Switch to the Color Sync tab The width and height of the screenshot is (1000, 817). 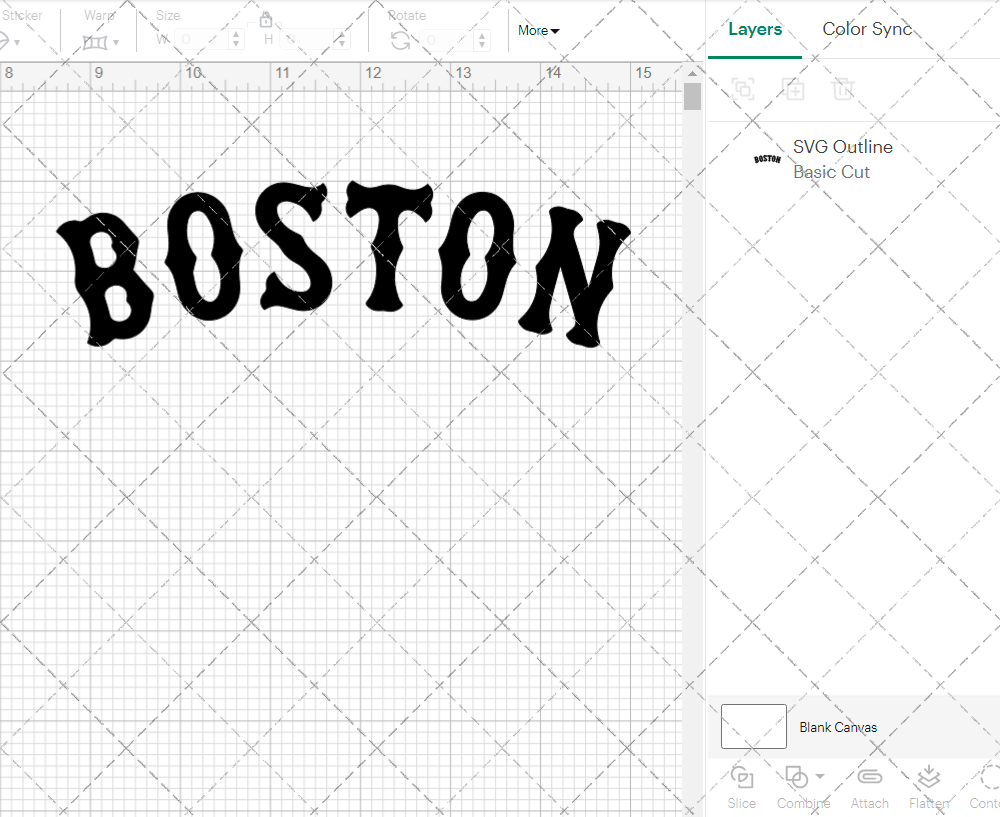(867, 29)
